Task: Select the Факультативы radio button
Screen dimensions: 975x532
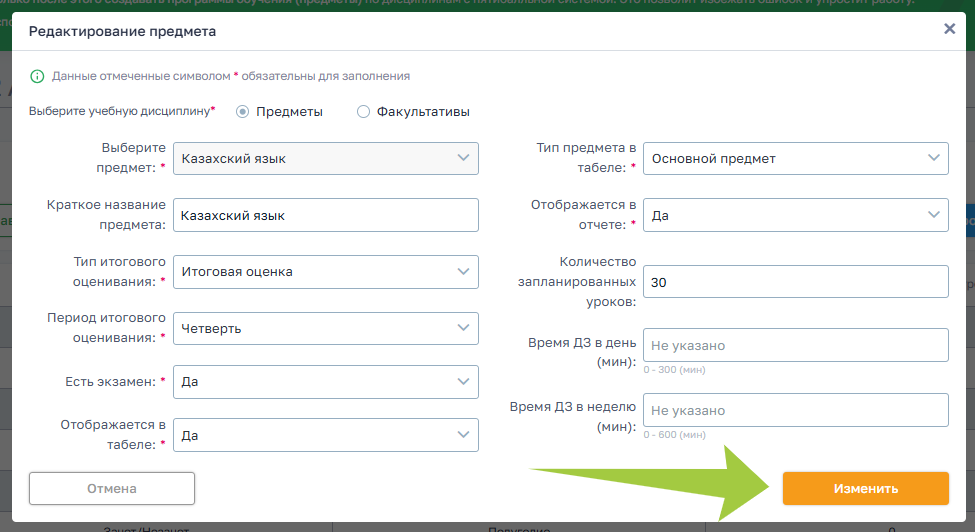Action: coord(363,112)
